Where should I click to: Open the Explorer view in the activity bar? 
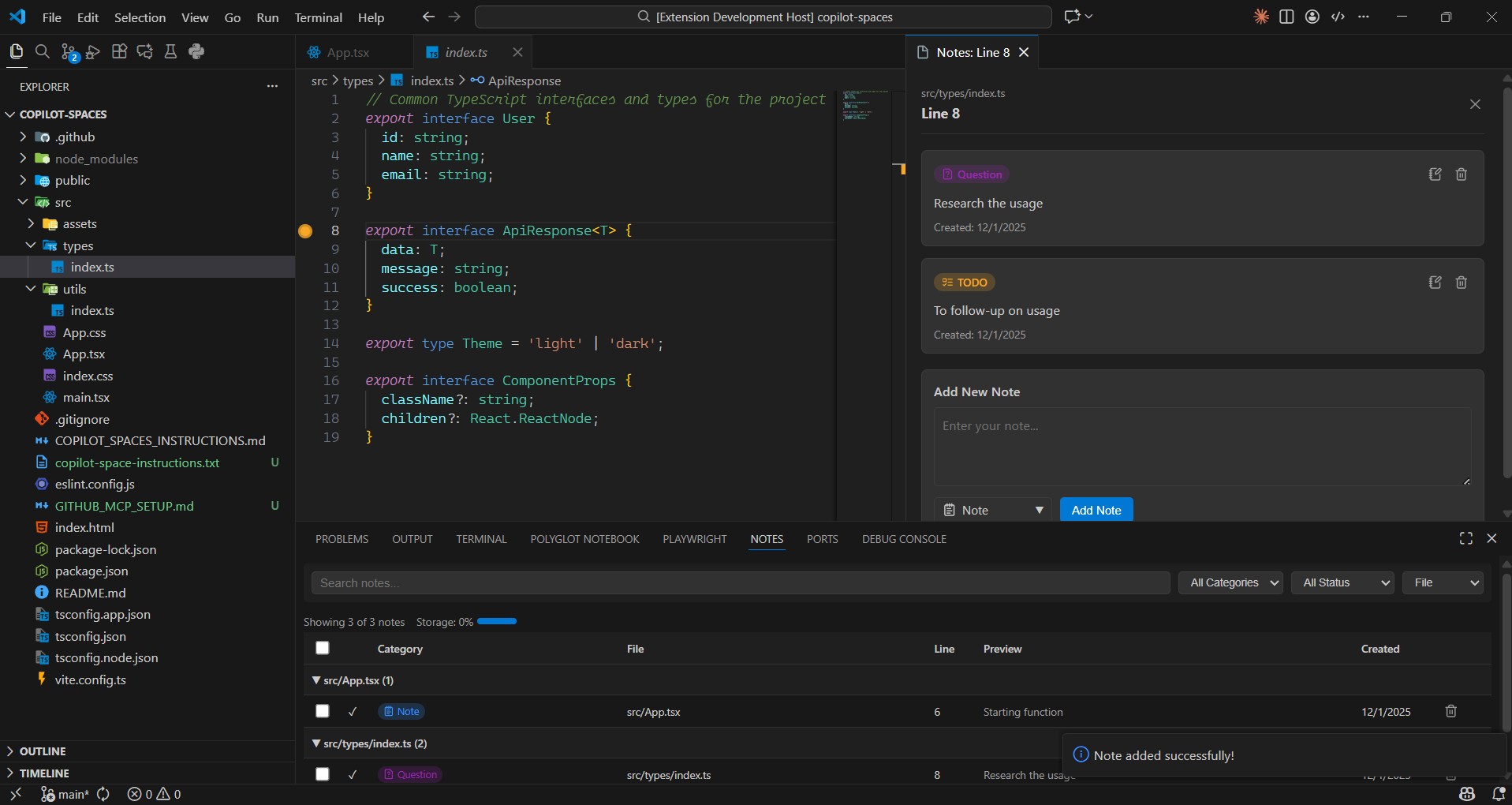coord(16,51)
